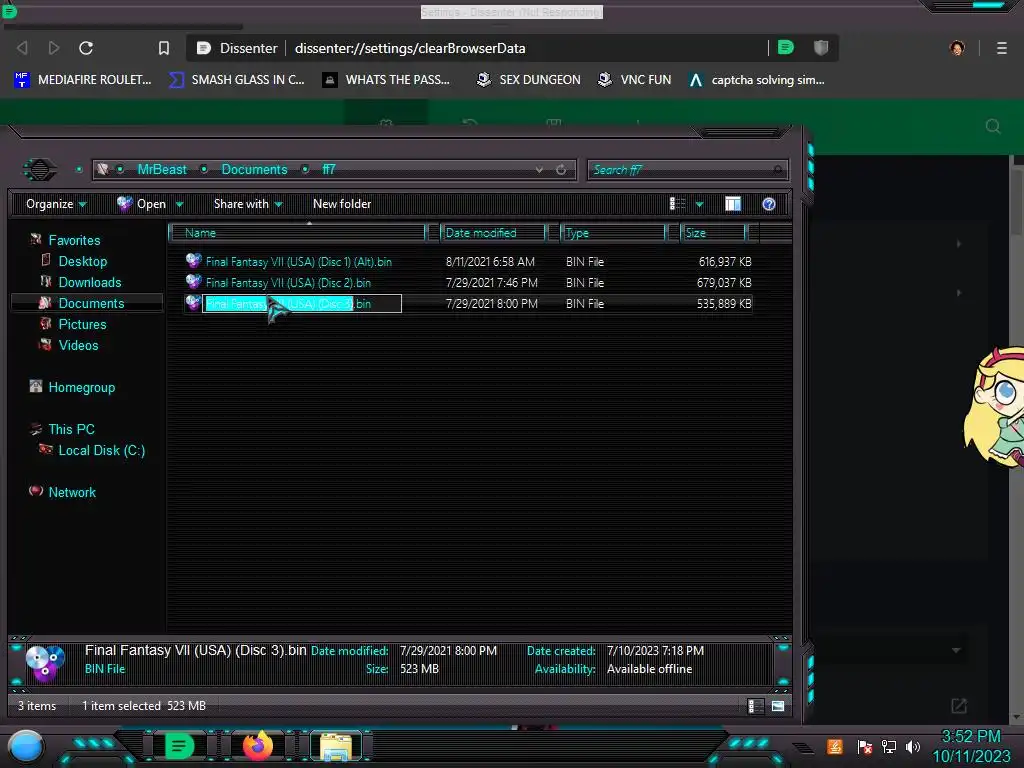This screenshot has width=1024, height=768.
Task: Click MrBeast in the Explorer breadcrumb
Action: [162, 170]
